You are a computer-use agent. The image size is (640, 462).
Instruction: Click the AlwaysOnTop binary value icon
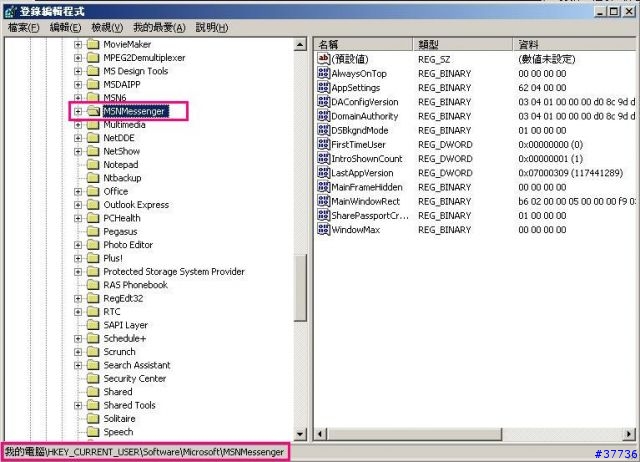pyautogui.click(x=323, y=73)
